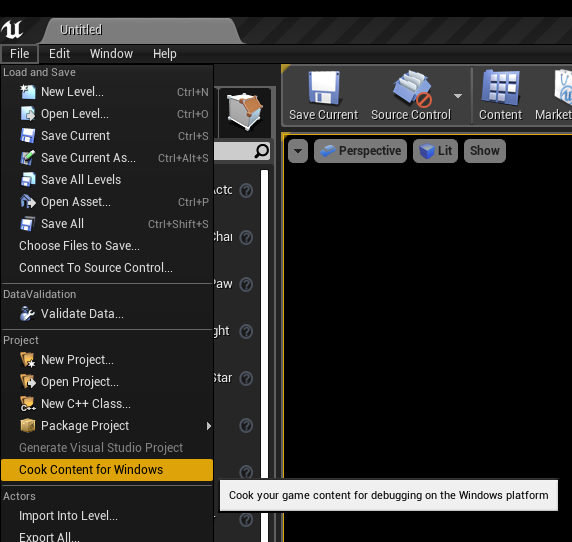The image size is (572, 542).
Task: Click the New Level icon in File menu
Action: (28, 92)
